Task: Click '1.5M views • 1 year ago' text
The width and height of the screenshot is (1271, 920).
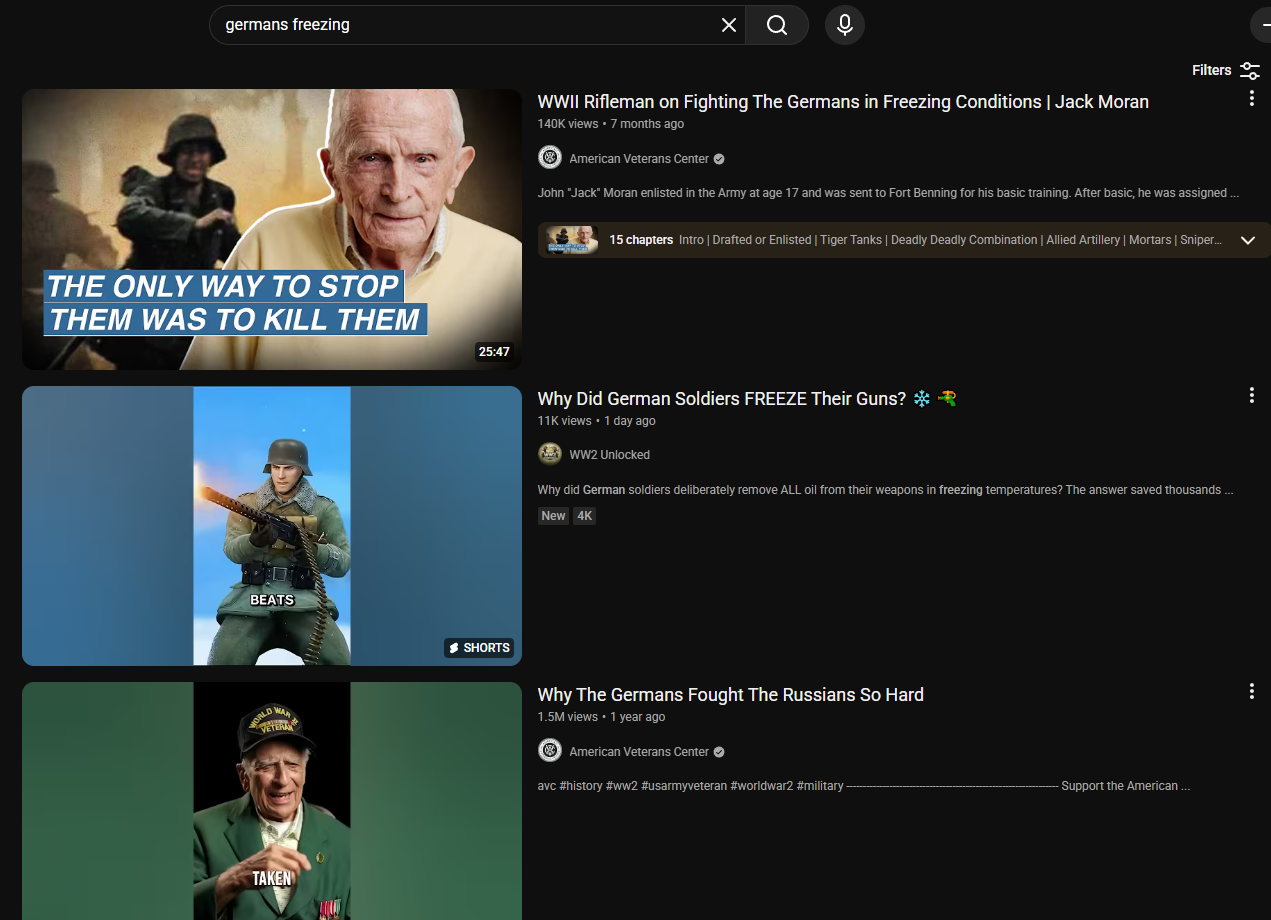Action: point(601,717)
